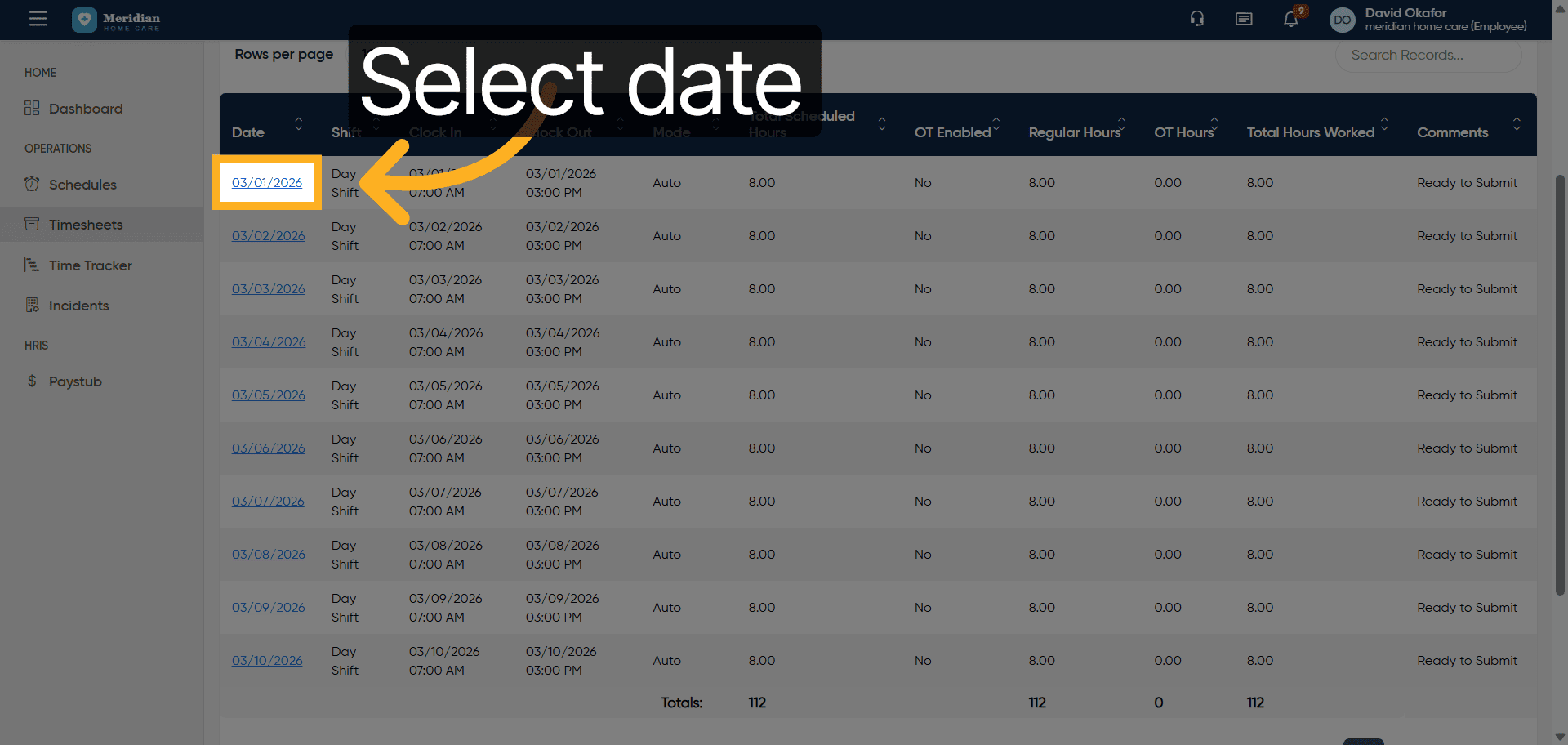Open the hamburger navigation menu
Image resolution: width=1568 pixels, height=745 pixels.
(38, 19)
